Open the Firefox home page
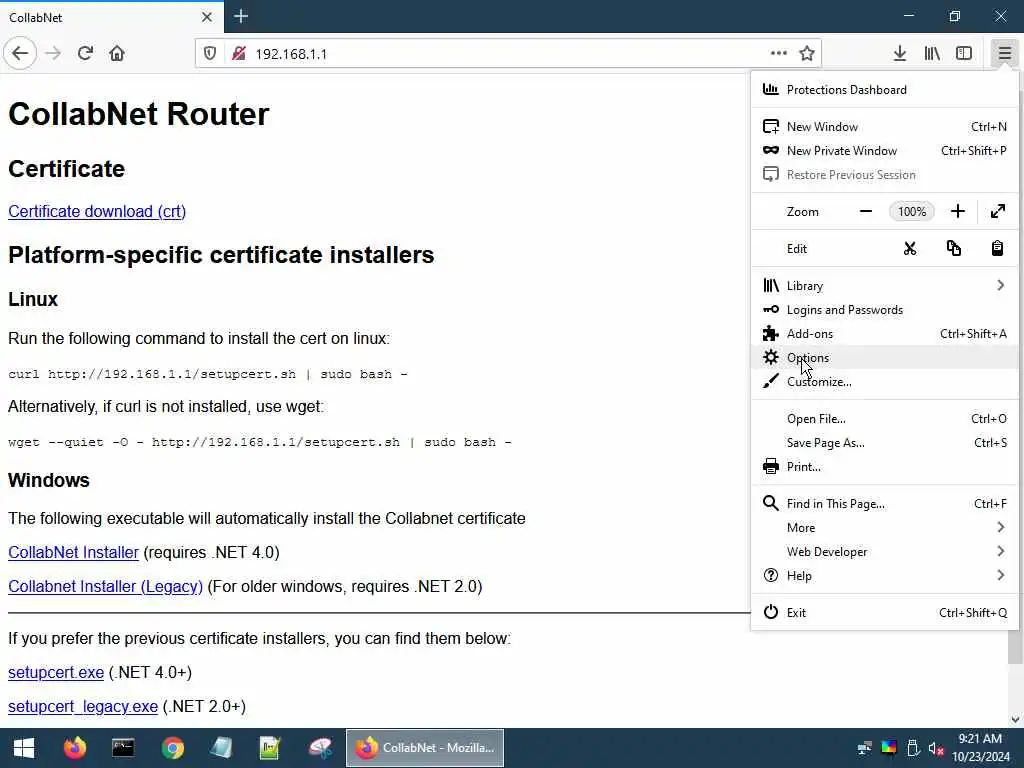This screenshot has width=1024, height=768. pos(117,53)
